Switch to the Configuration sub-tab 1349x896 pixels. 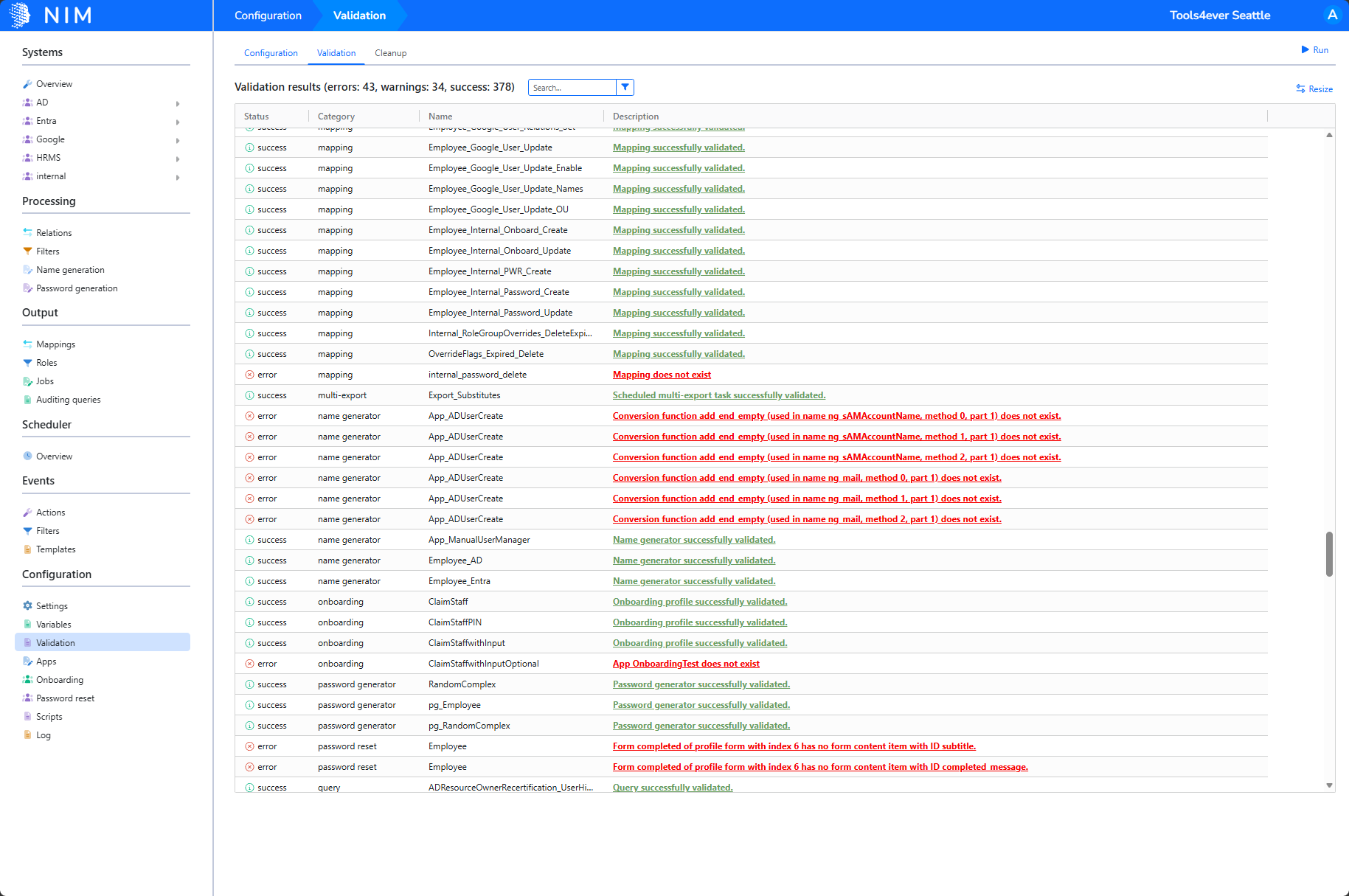click(x=271, y=53)
